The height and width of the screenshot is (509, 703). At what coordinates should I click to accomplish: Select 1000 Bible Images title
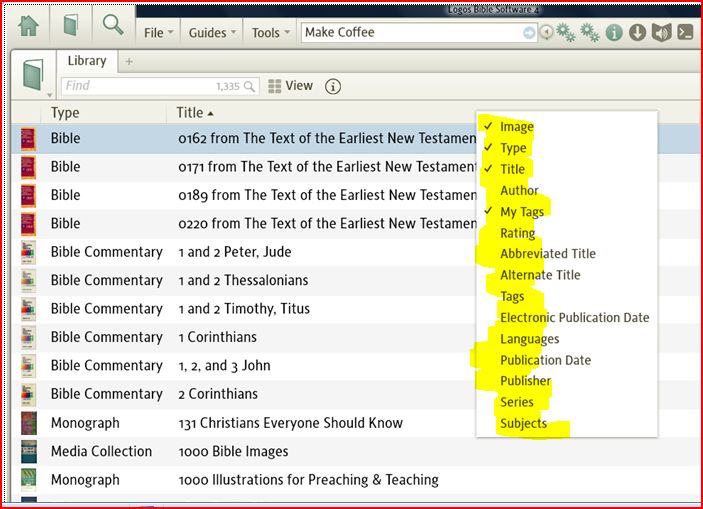[233, 451]
